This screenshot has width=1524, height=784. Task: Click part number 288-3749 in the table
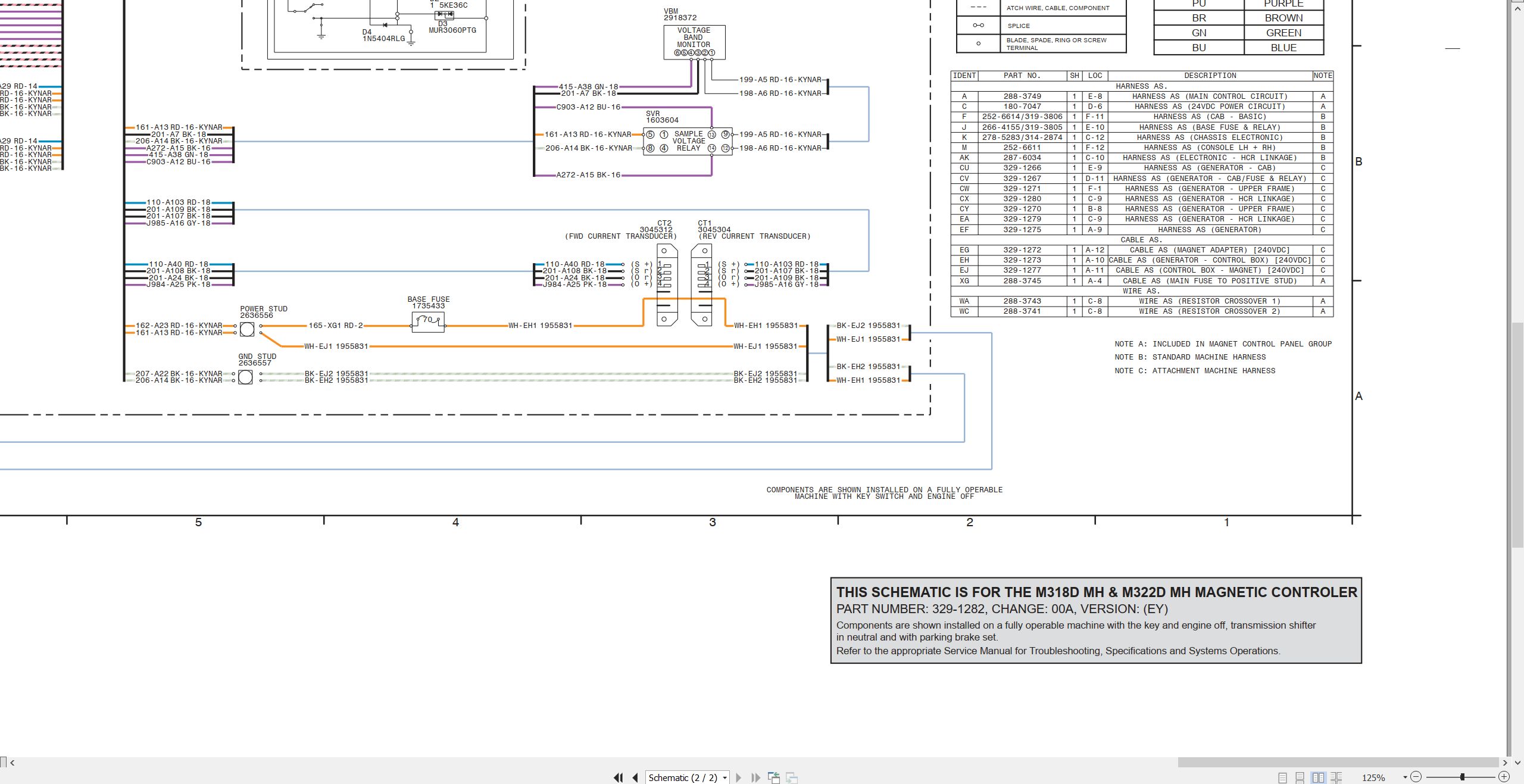click(1022, 96)
